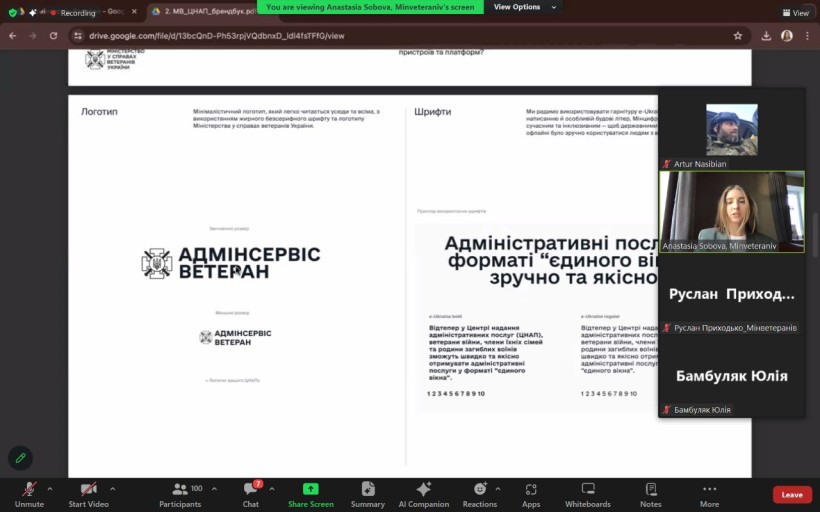Image resolution: width=820 pixels, height=512 pixels.
Task: Select Бамбуляк Юлія participant tile
Action: click(x=732, y=376)
